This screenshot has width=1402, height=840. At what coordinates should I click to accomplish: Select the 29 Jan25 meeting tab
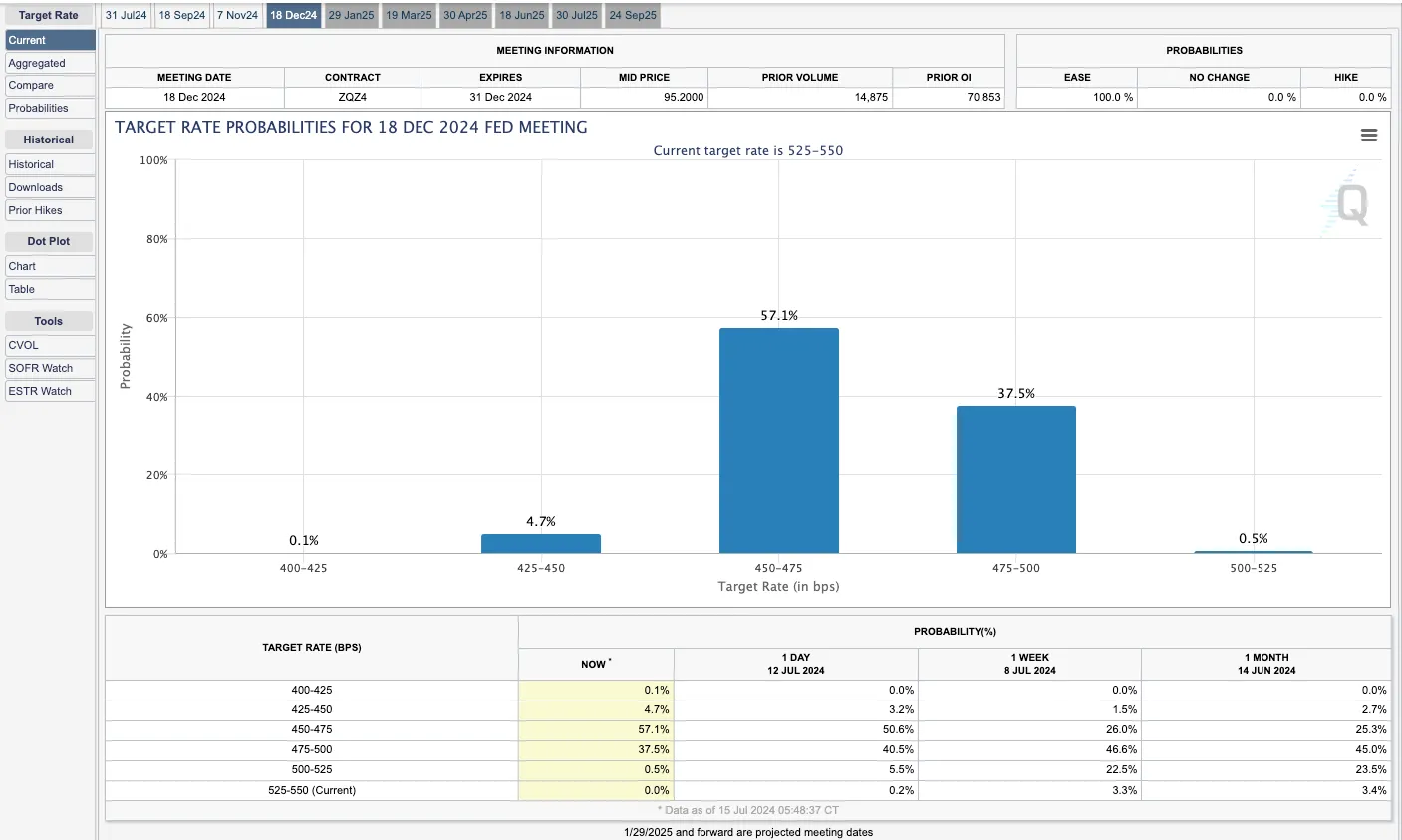(352, 15)
